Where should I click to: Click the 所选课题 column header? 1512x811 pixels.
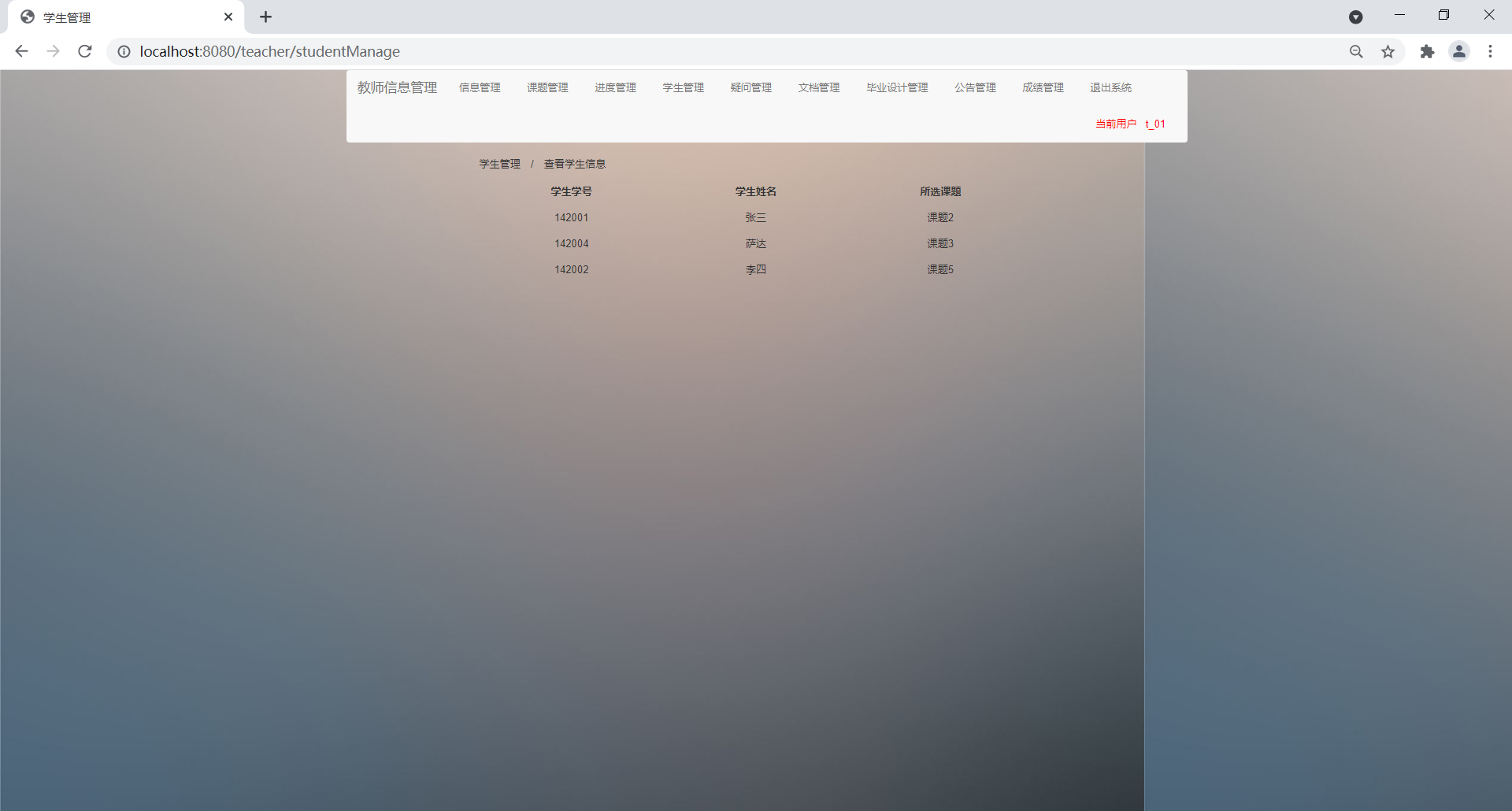click(940, 191)
